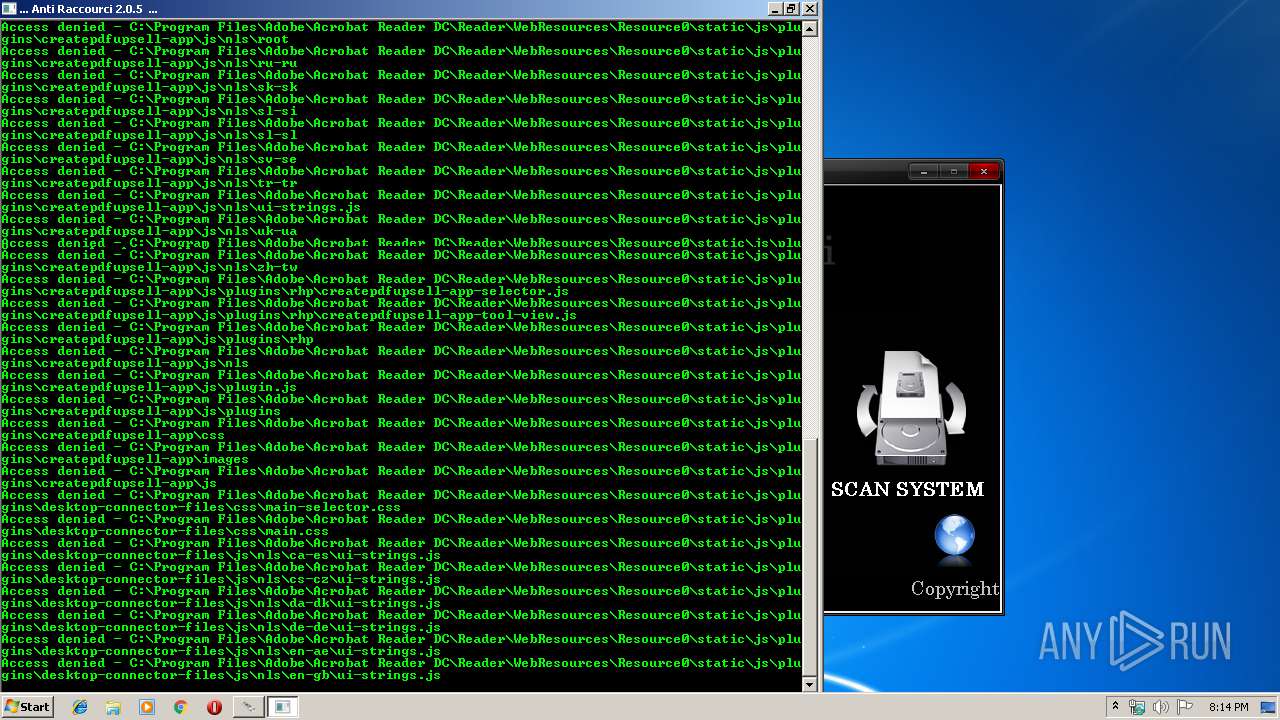Launch Google Chrome from taskbar

pyautogui.click(x=180, y=707)
